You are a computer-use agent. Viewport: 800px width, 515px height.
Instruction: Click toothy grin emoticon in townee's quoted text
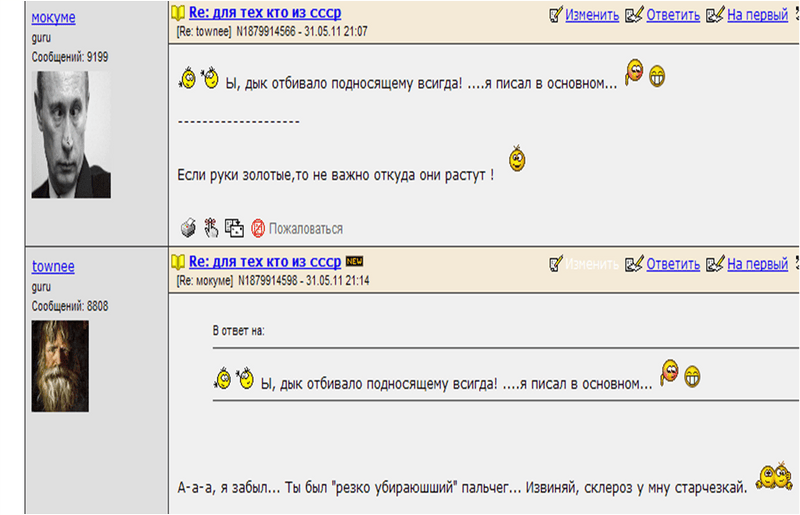[x=692, y=377]
